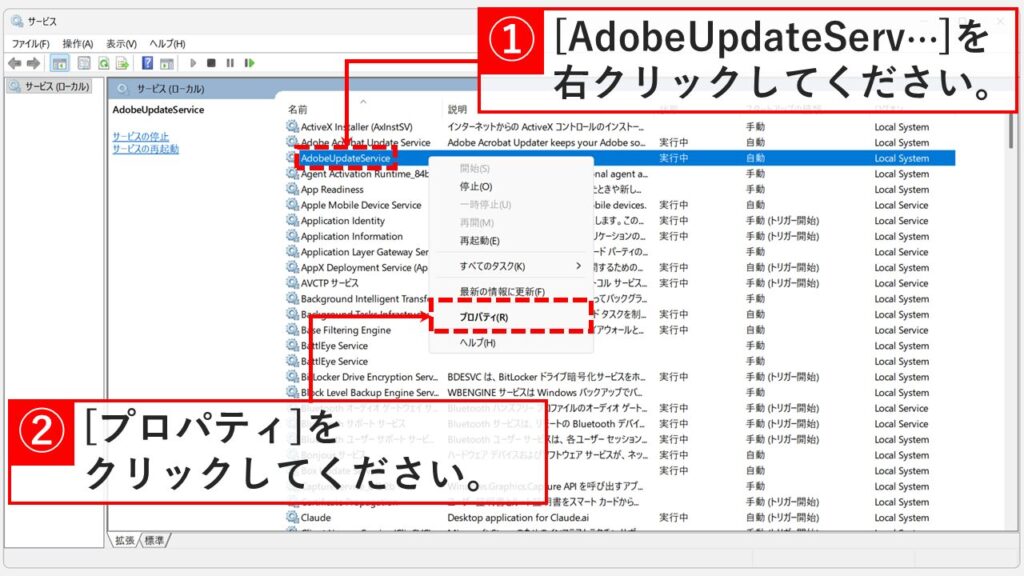The image size is (1024, 576).
Task: Open the ヘルプ(H) menu in the menu bar
Action: 167,44
